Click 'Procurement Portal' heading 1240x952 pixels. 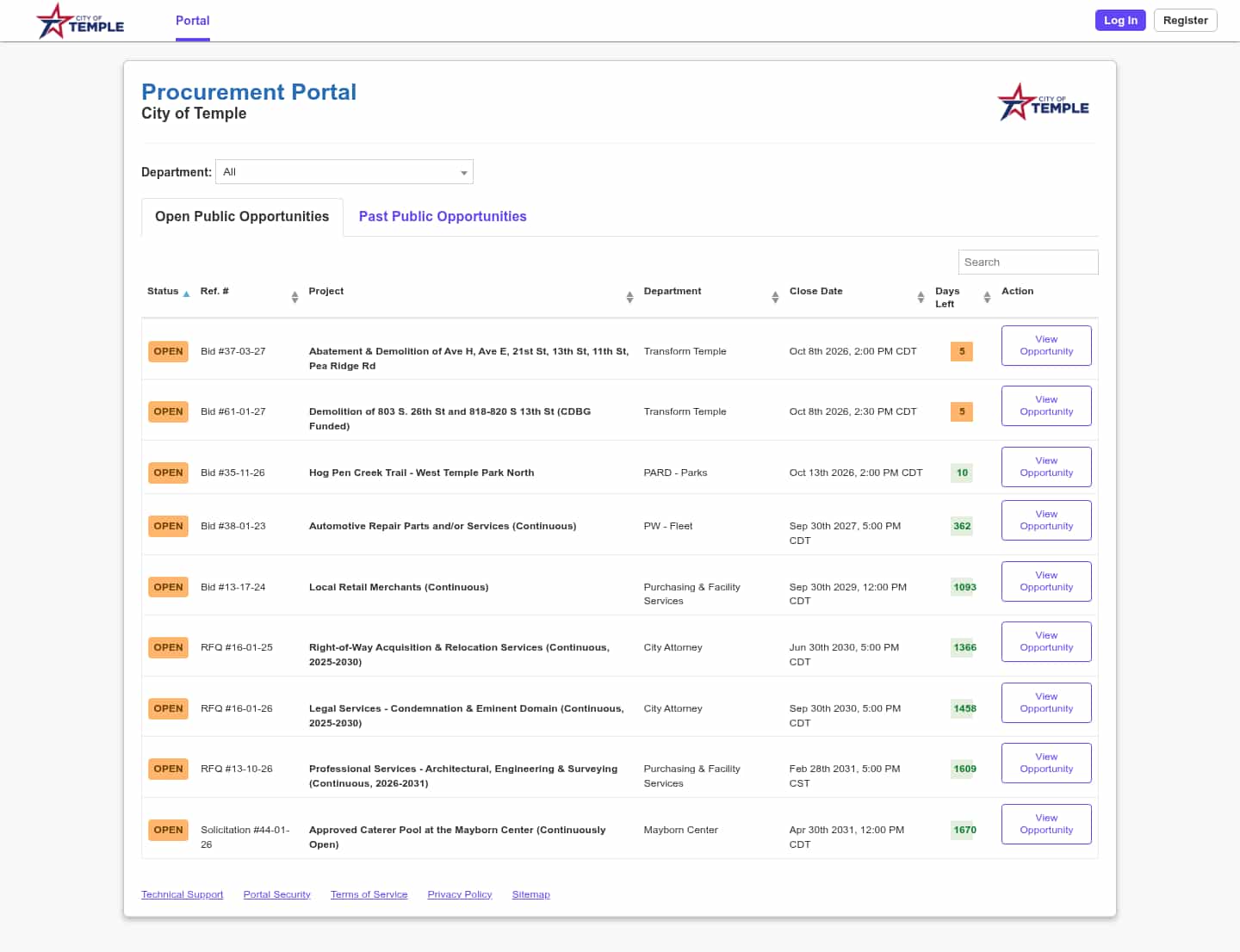click(x=249, y=92)
